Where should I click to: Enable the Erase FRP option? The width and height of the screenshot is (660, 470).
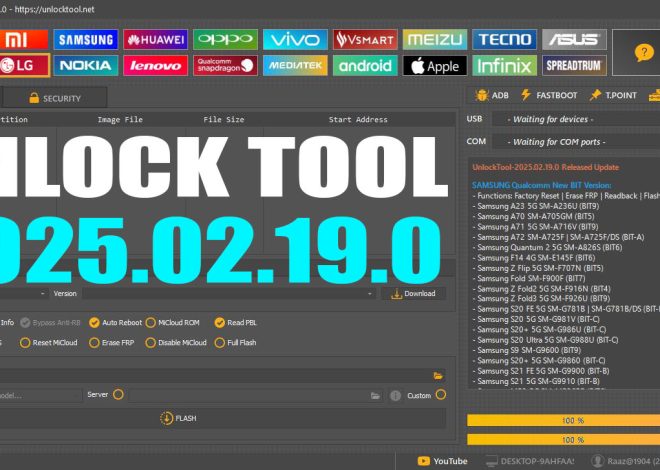pyautogui.click(x=112, y=343)
